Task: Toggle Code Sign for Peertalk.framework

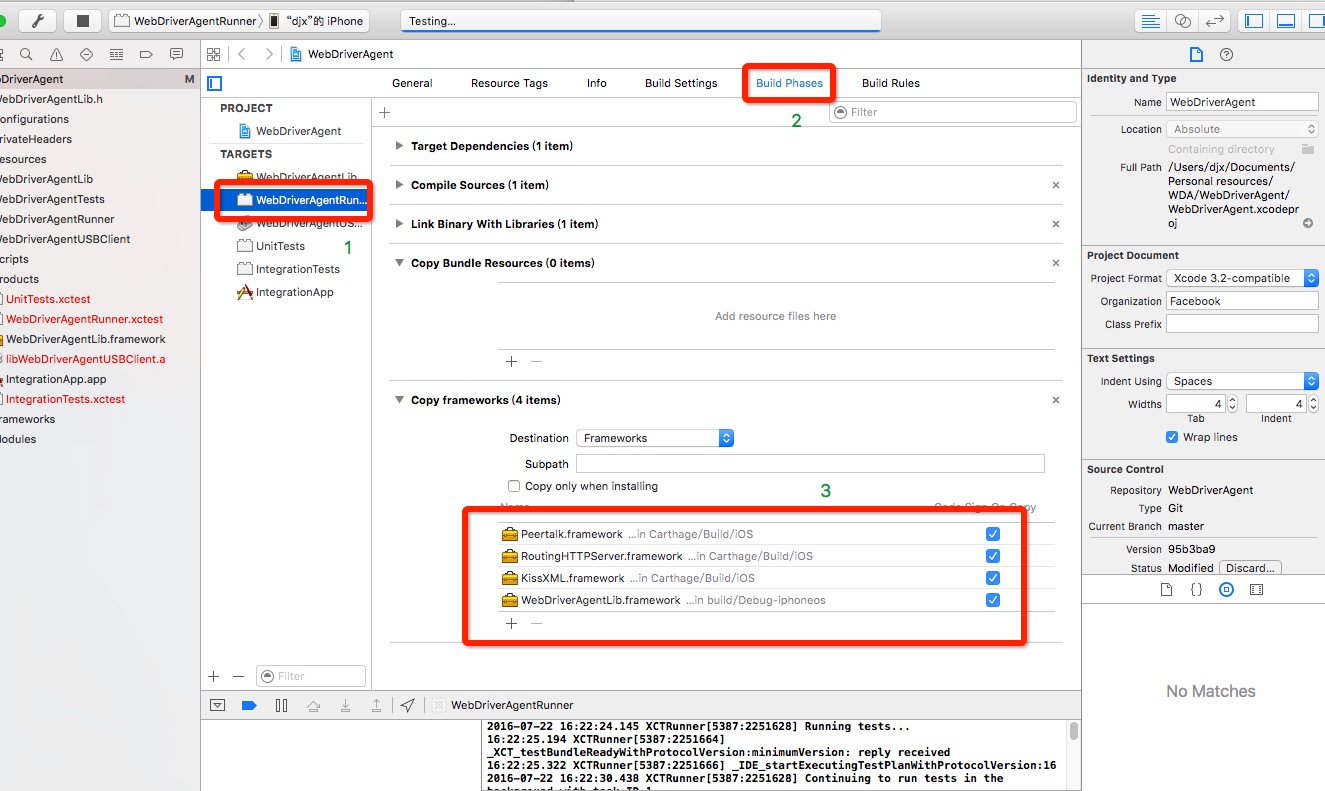Action: (x=993, y=534)
